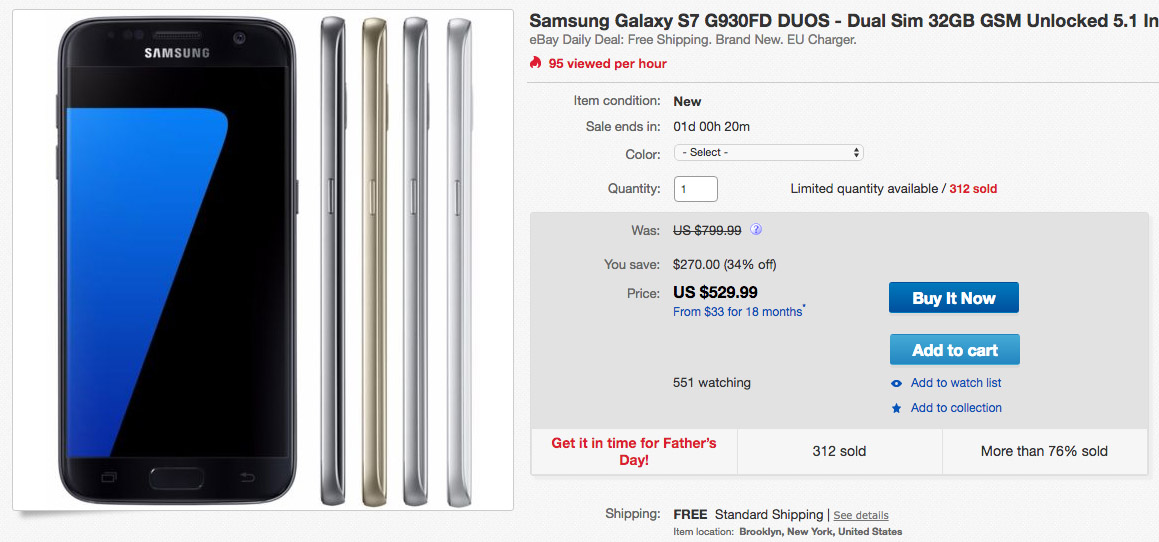Click the flame icon beside viewed per hour

pos(536,63)
